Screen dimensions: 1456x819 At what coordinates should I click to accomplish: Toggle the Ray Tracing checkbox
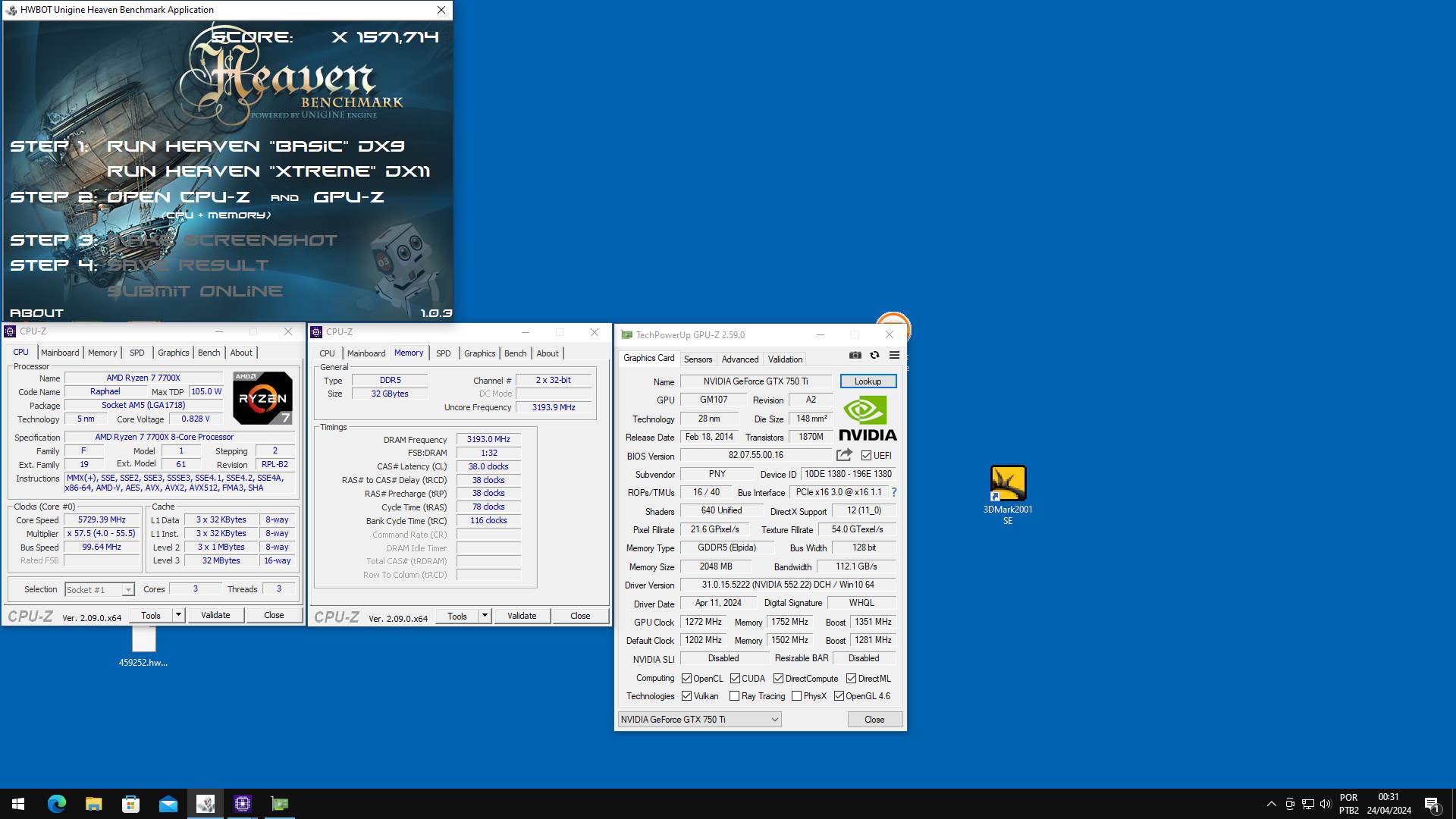(x=734, y=696)
